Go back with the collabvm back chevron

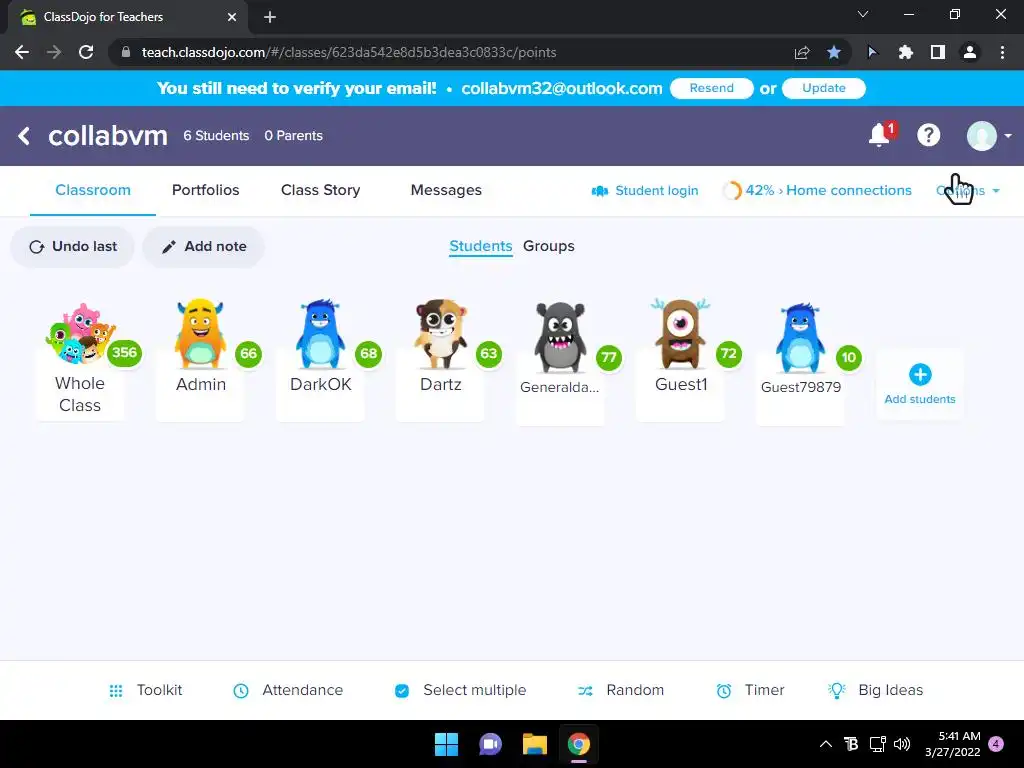click(24, 136)
